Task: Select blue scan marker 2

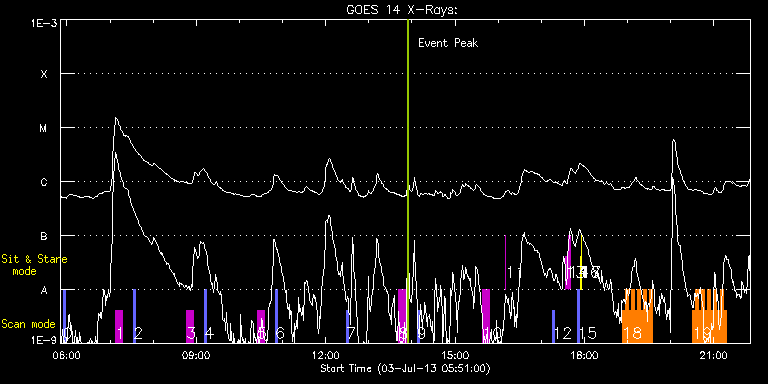Action: [x=134, y=316]
